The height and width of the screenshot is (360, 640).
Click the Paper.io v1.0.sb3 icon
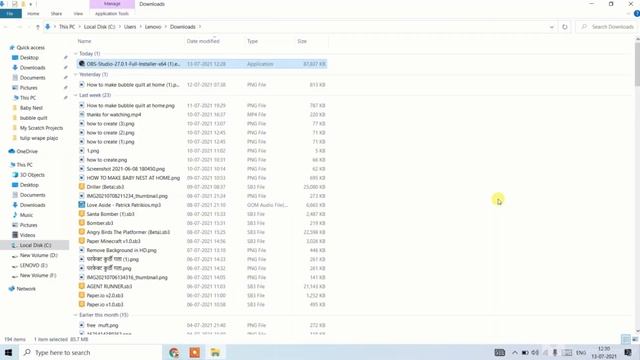coord(82,304)
